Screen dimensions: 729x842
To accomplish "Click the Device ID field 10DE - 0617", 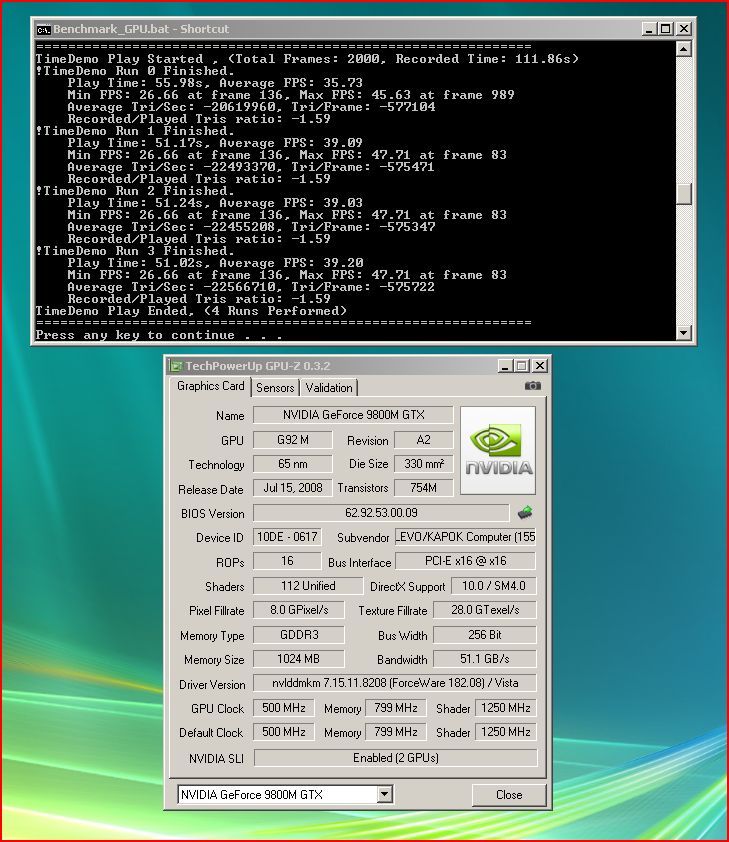I will 287,536.
